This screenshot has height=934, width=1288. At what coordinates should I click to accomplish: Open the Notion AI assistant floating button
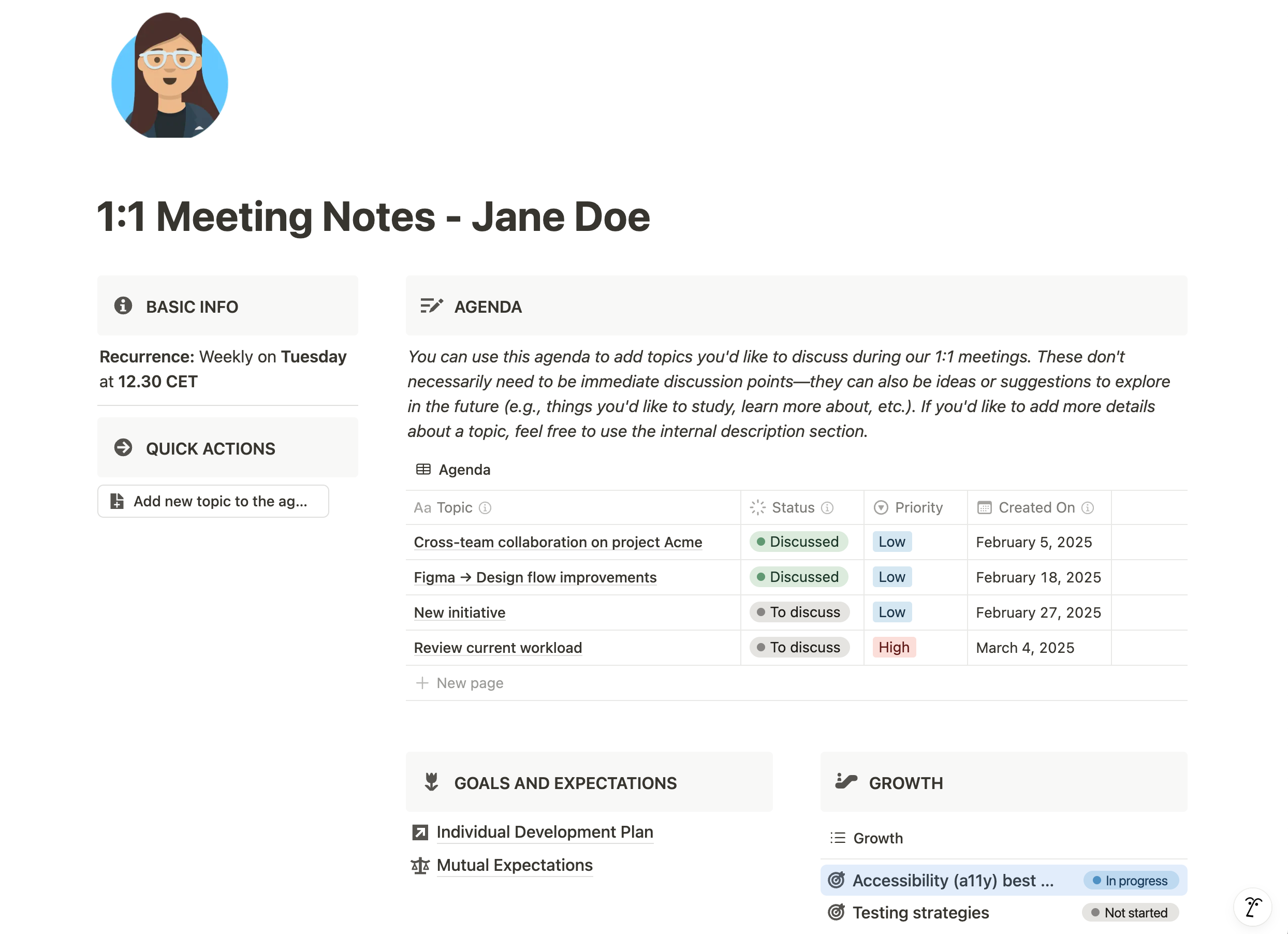(x=1252, y=907)
